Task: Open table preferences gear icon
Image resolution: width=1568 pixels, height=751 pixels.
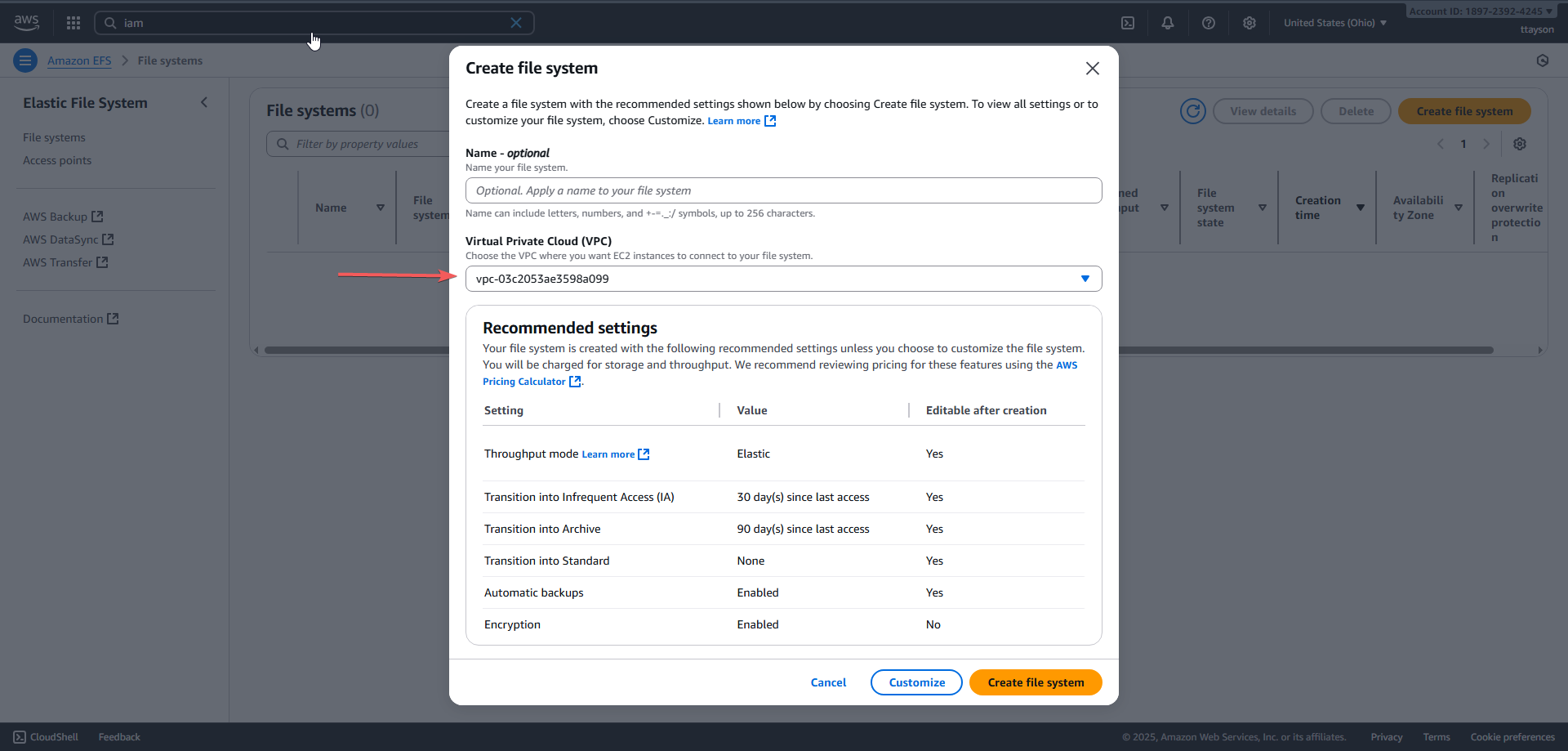Action: coord(1520,144)
